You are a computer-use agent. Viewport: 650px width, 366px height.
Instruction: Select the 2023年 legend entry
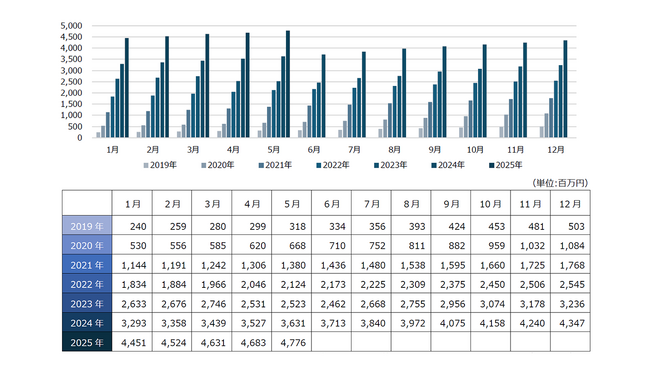point(390,165)
